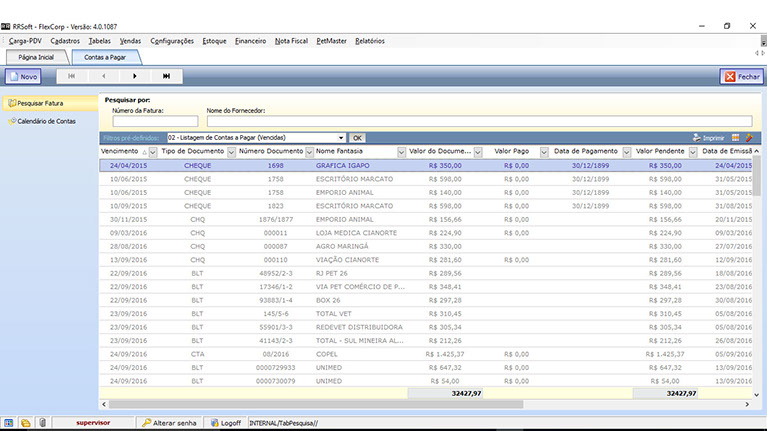Select the LOJA MEDICA CIANORTE row
Image resolution: width=767 pixels, height=431 pixels.
pos(427,233)
